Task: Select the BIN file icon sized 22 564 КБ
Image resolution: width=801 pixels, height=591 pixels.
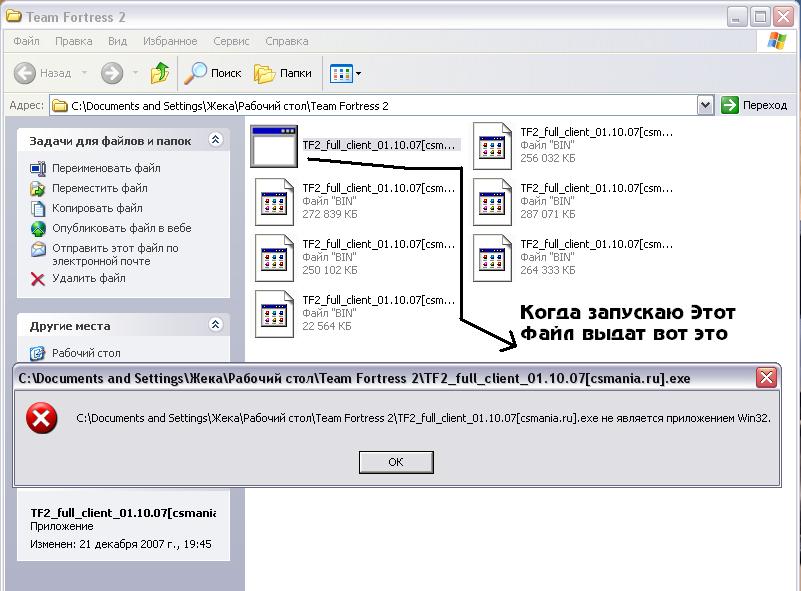Action: (x=274, y=314)
